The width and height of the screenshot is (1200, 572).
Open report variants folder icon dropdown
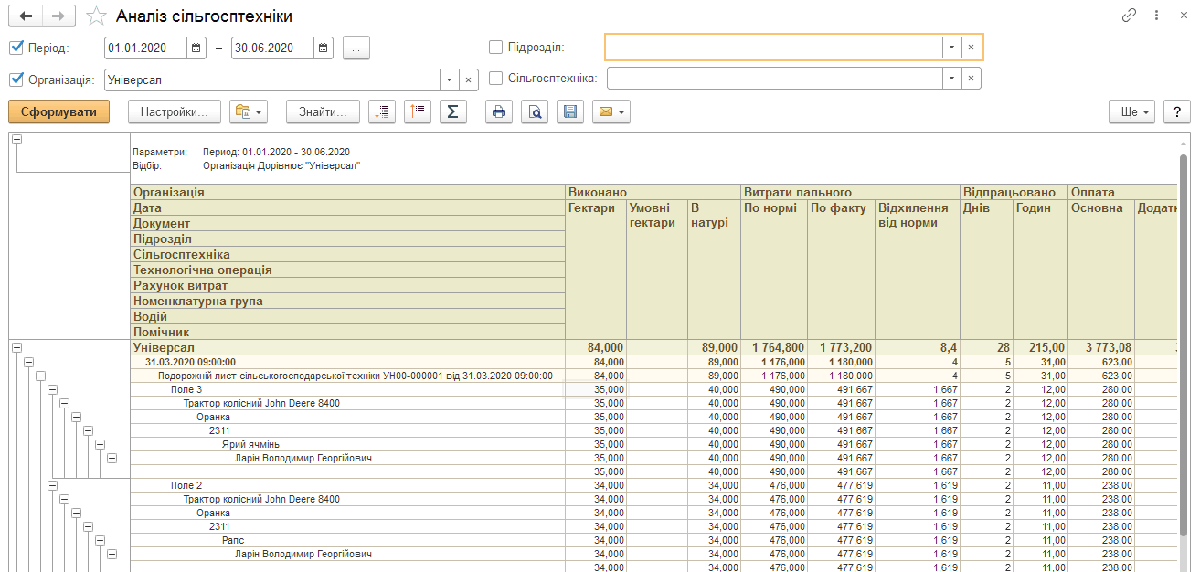click(x=248, y=112)
